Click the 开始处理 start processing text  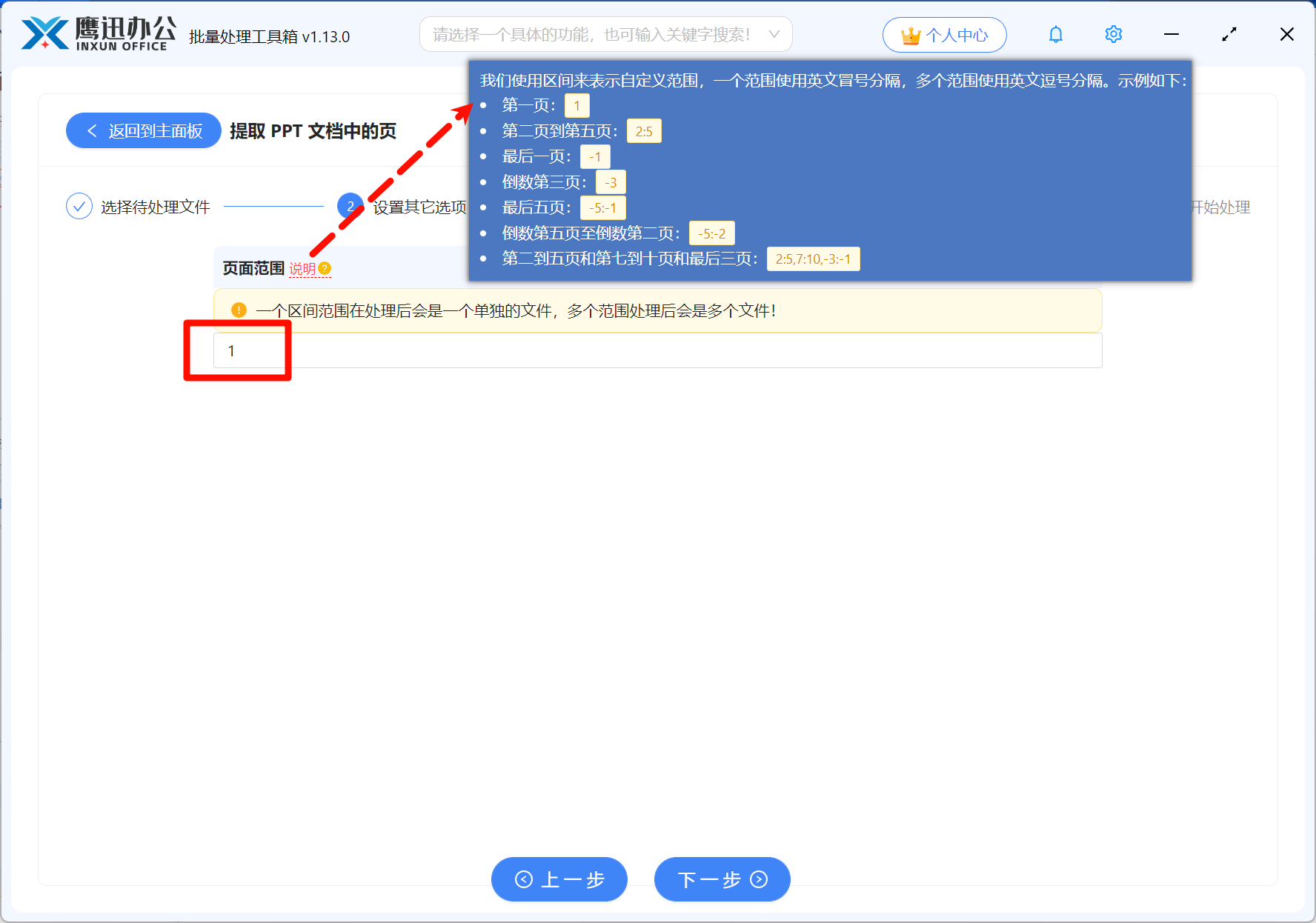[x=1219, y=207]
